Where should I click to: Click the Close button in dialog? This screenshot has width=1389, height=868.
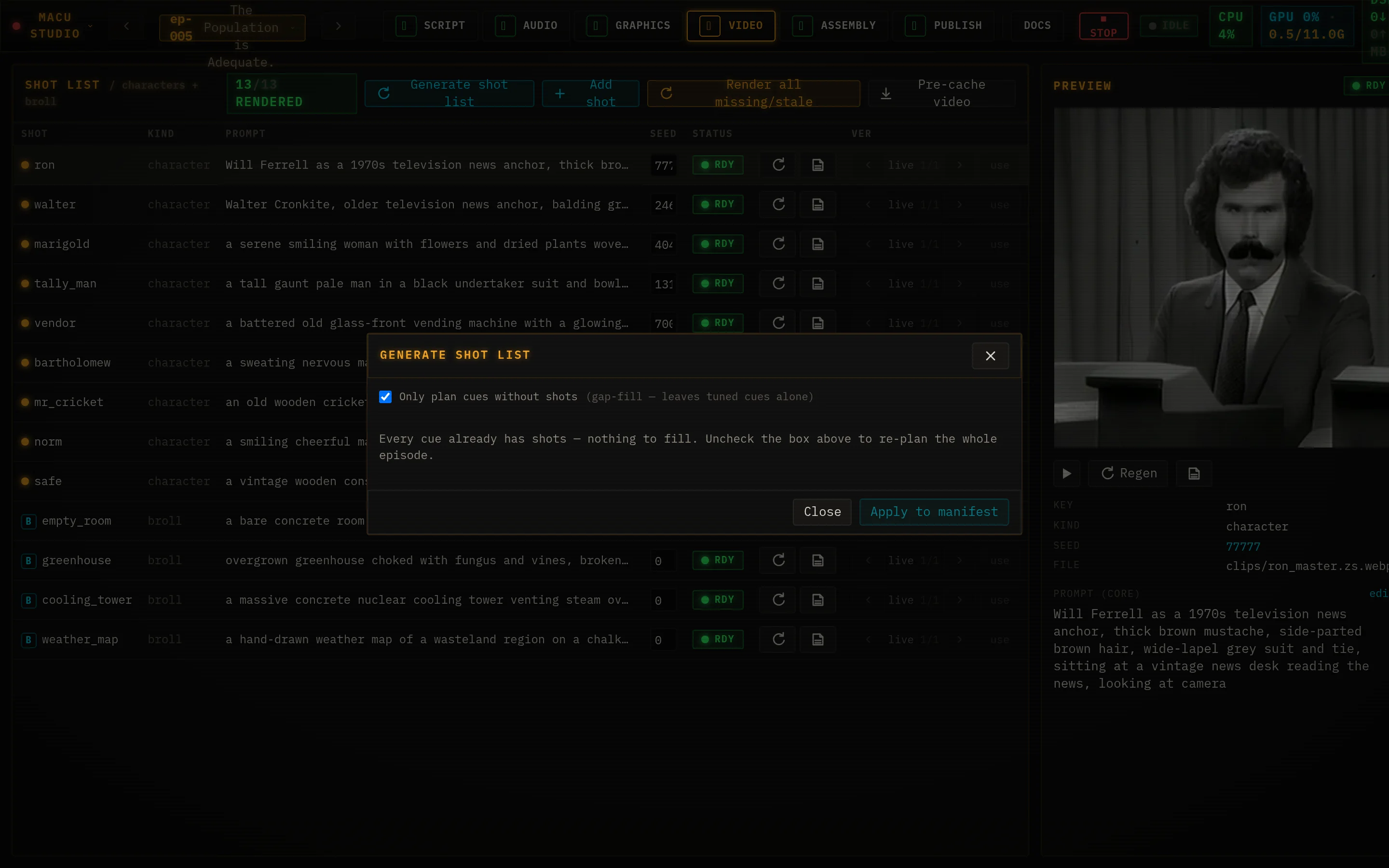(822, 512)
